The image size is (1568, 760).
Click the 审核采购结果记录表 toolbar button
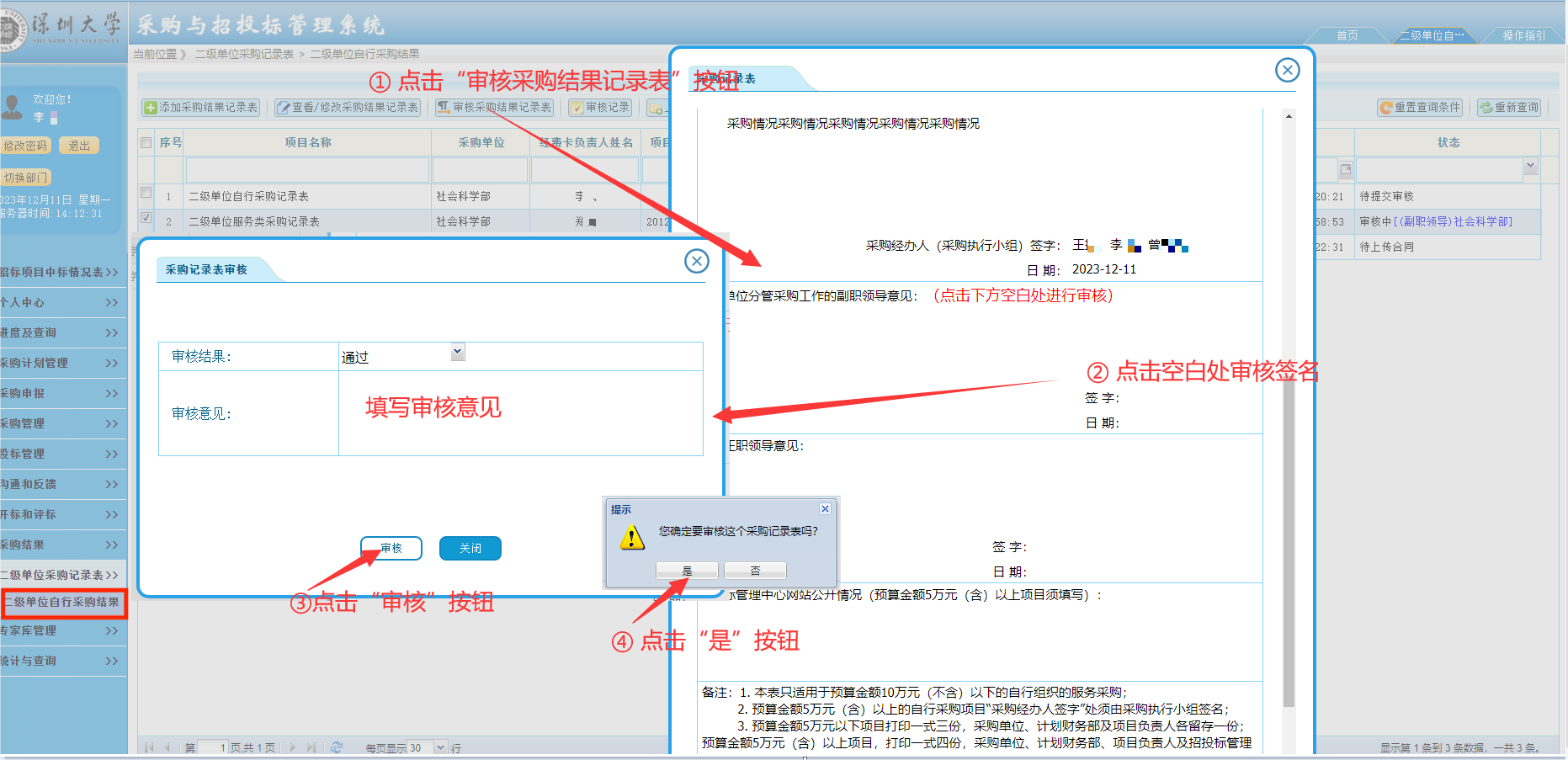click(494, 108)
